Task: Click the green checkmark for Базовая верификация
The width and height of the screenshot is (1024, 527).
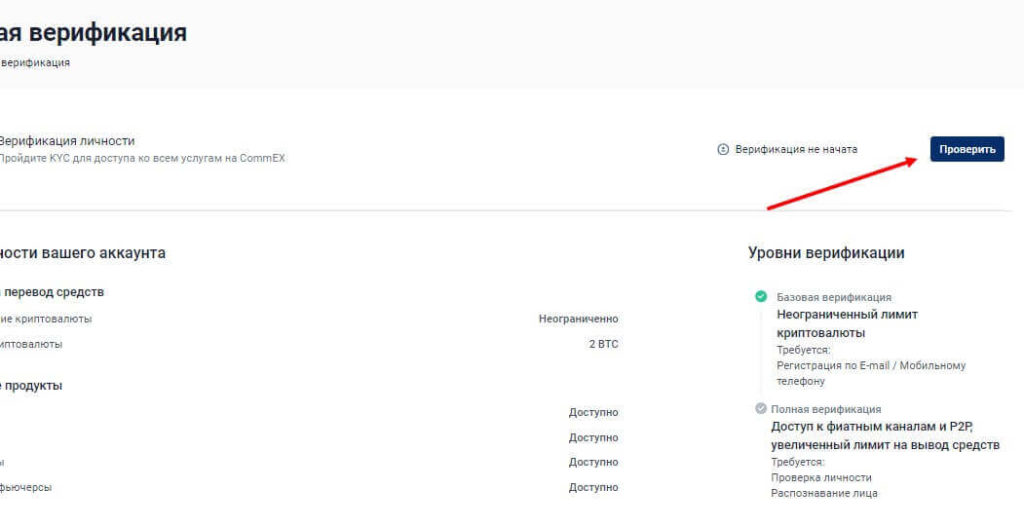Action: pyautogui.click(x=761, y=297)
